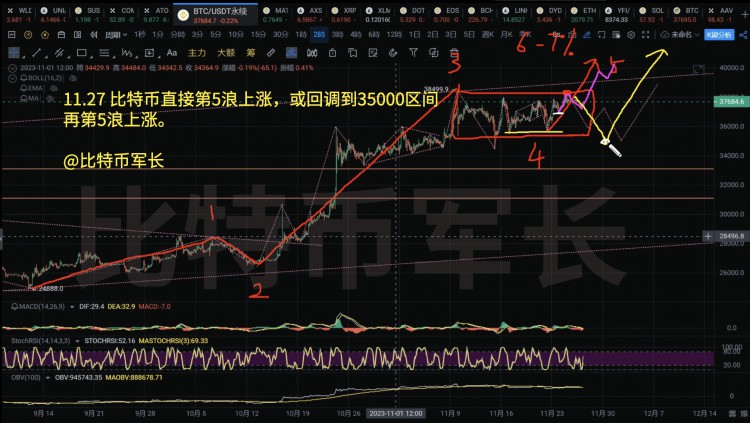Image resolution: width=750 pixels, height=423 pixels.
Task: Click the rewind replay icon
Action: click(x=93, y=34)
